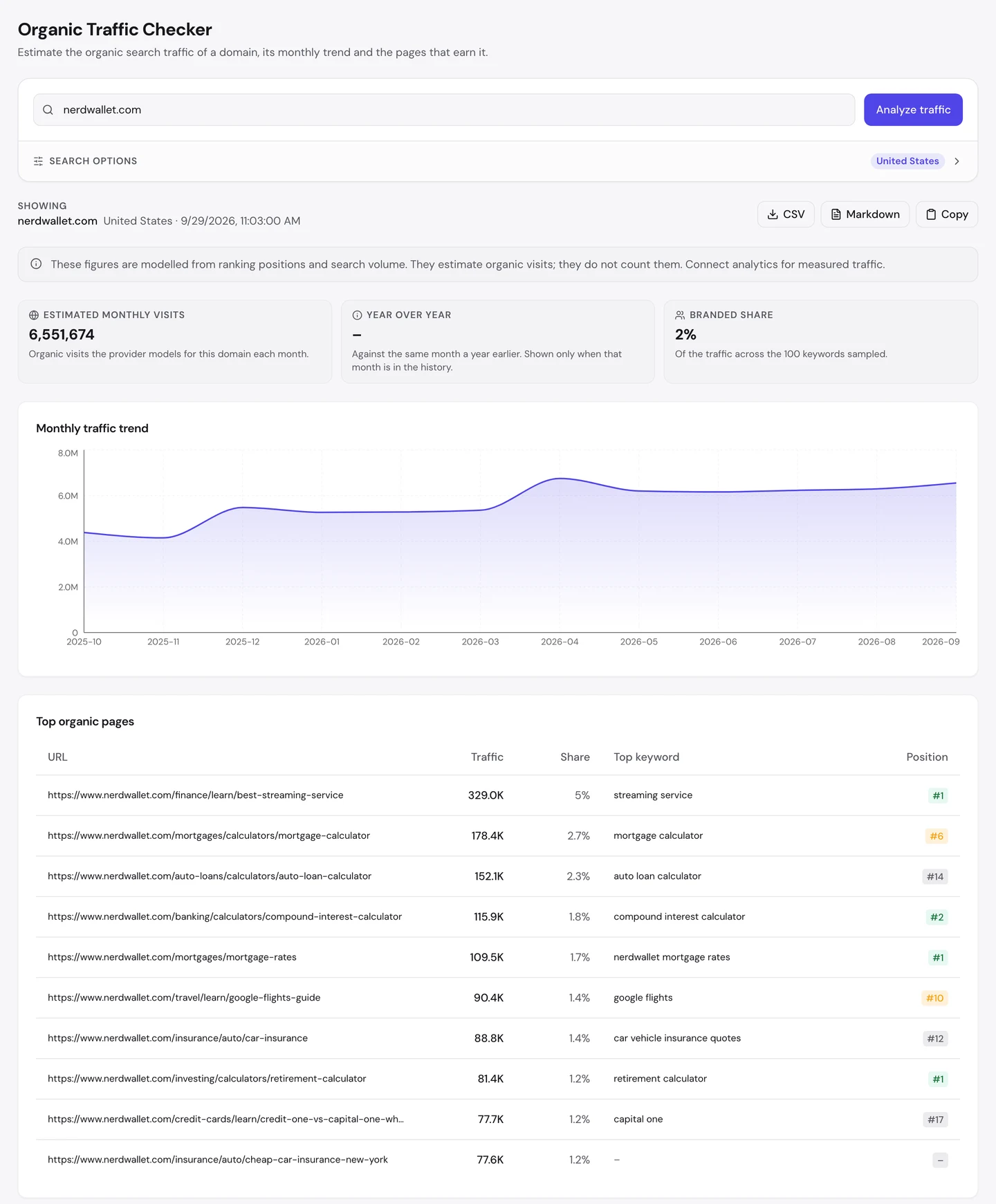Open the United States country selector
Image resolution: width=996 pixels, height=1204 pixels.
(907, 161)
